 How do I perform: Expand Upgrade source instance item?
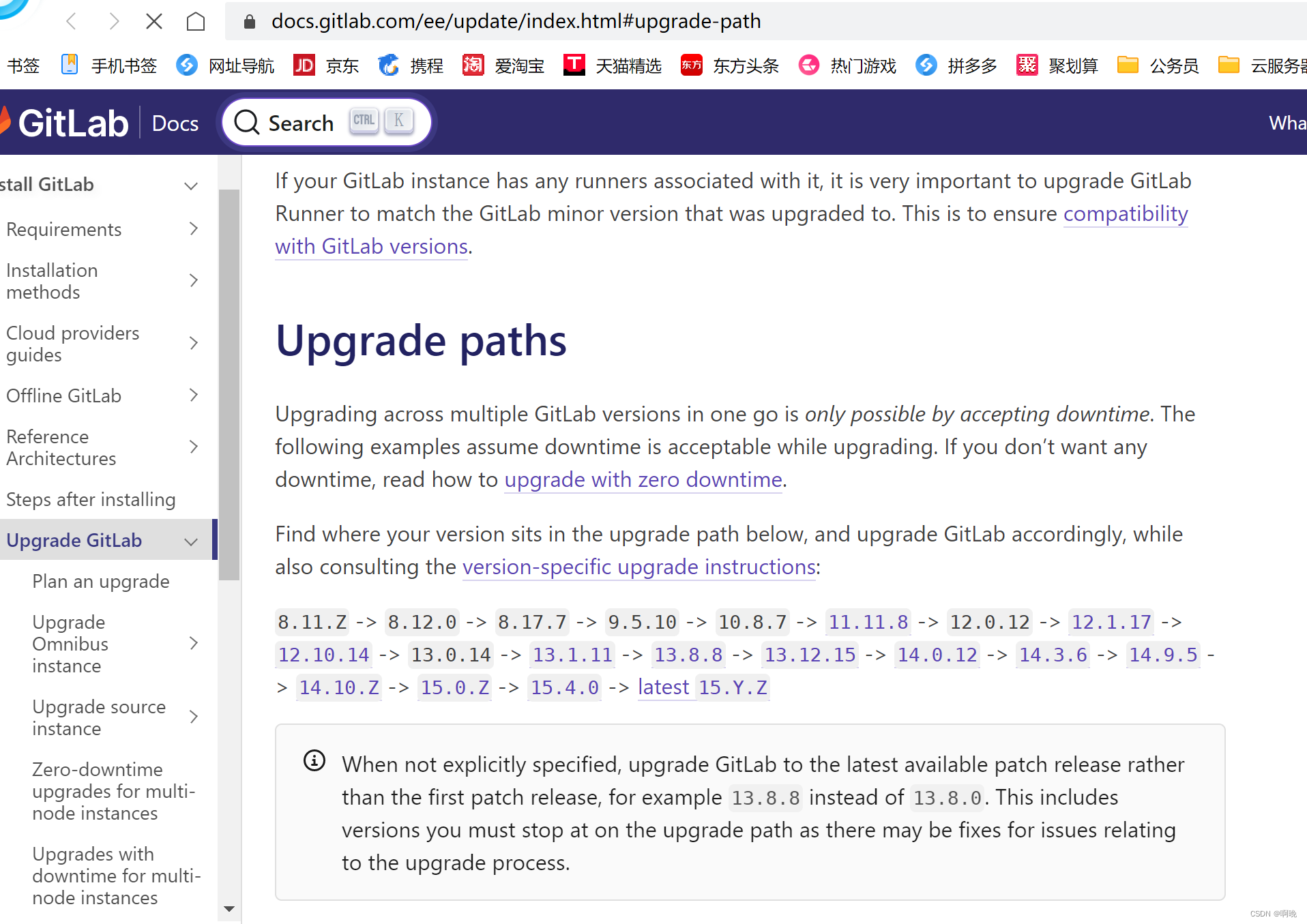pyautogui.click(x=194, y=717)
